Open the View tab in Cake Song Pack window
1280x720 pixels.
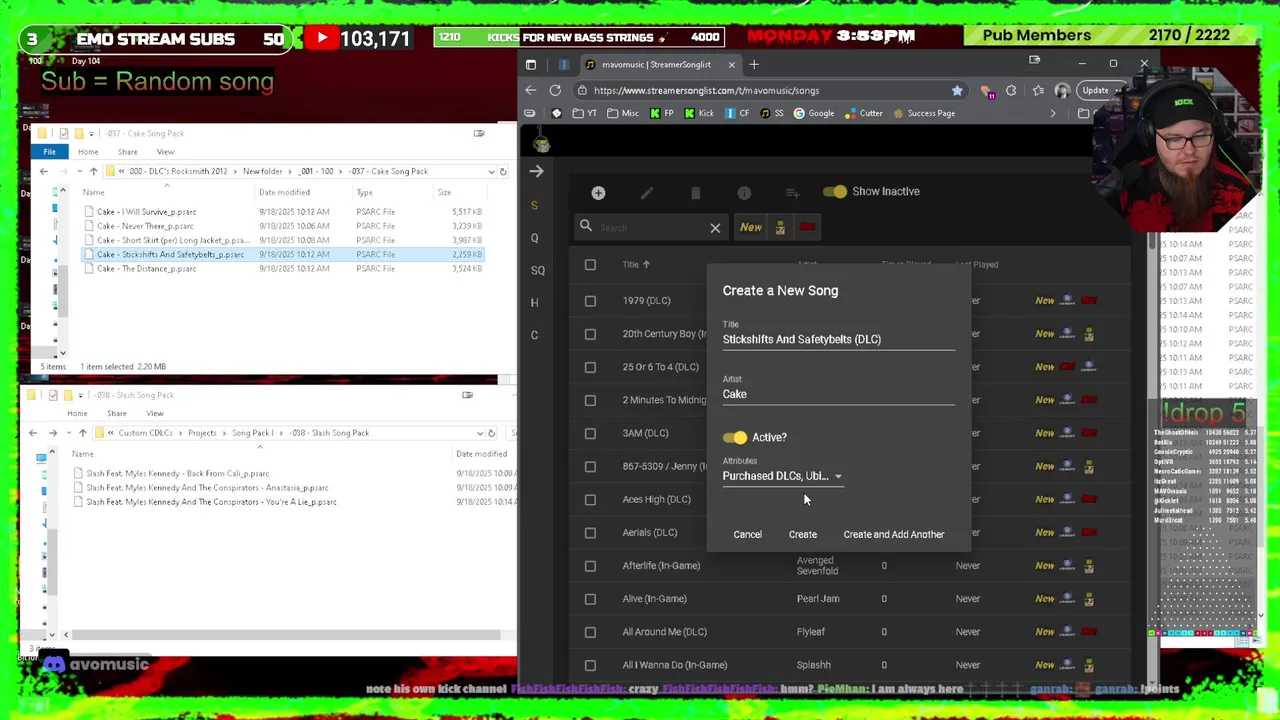pyautogui.click(x=165, y=152)
